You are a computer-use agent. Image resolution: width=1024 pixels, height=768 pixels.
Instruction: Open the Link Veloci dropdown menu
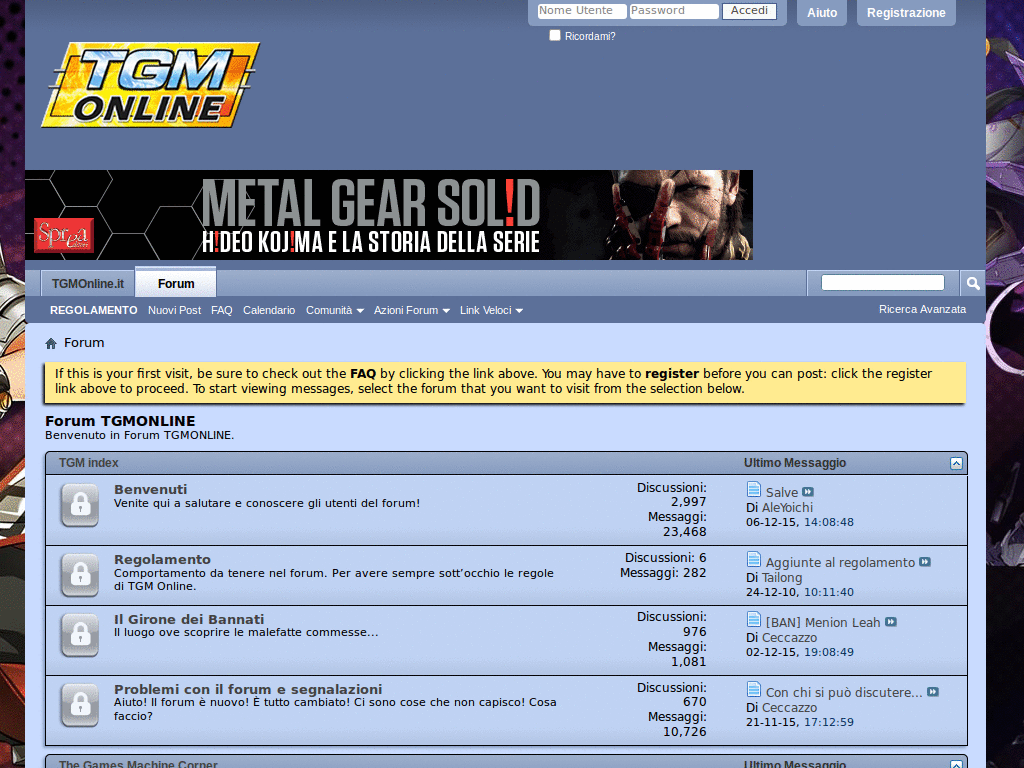pos(491,310)
